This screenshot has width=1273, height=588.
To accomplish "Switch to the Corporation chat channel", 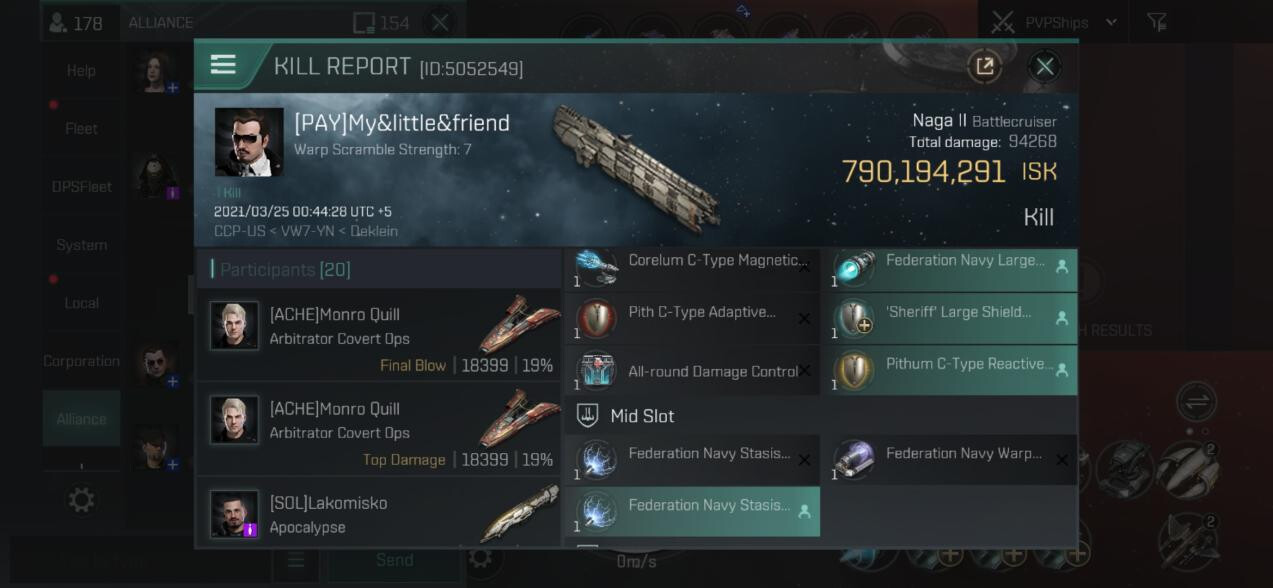I will point(81,361).
